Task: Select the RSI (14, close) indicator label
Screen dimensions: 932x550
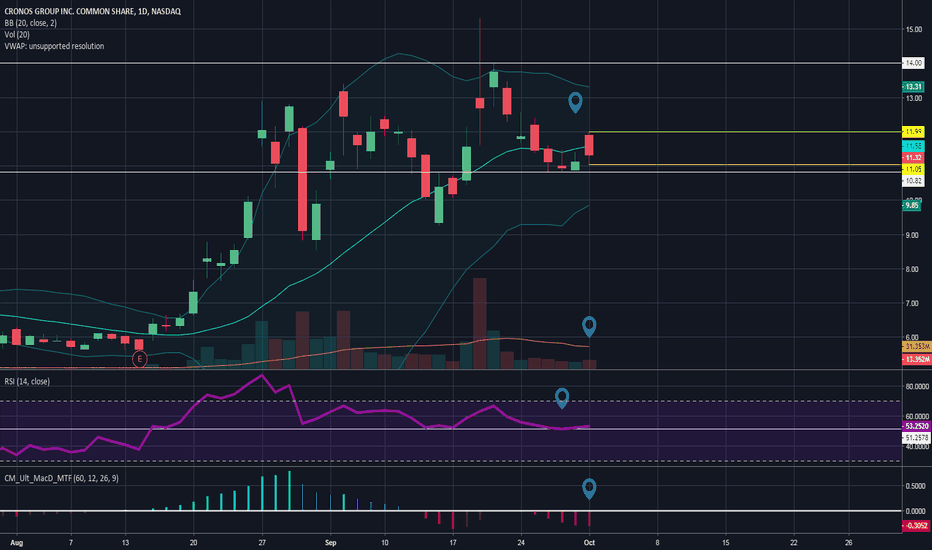Action: 27,381
